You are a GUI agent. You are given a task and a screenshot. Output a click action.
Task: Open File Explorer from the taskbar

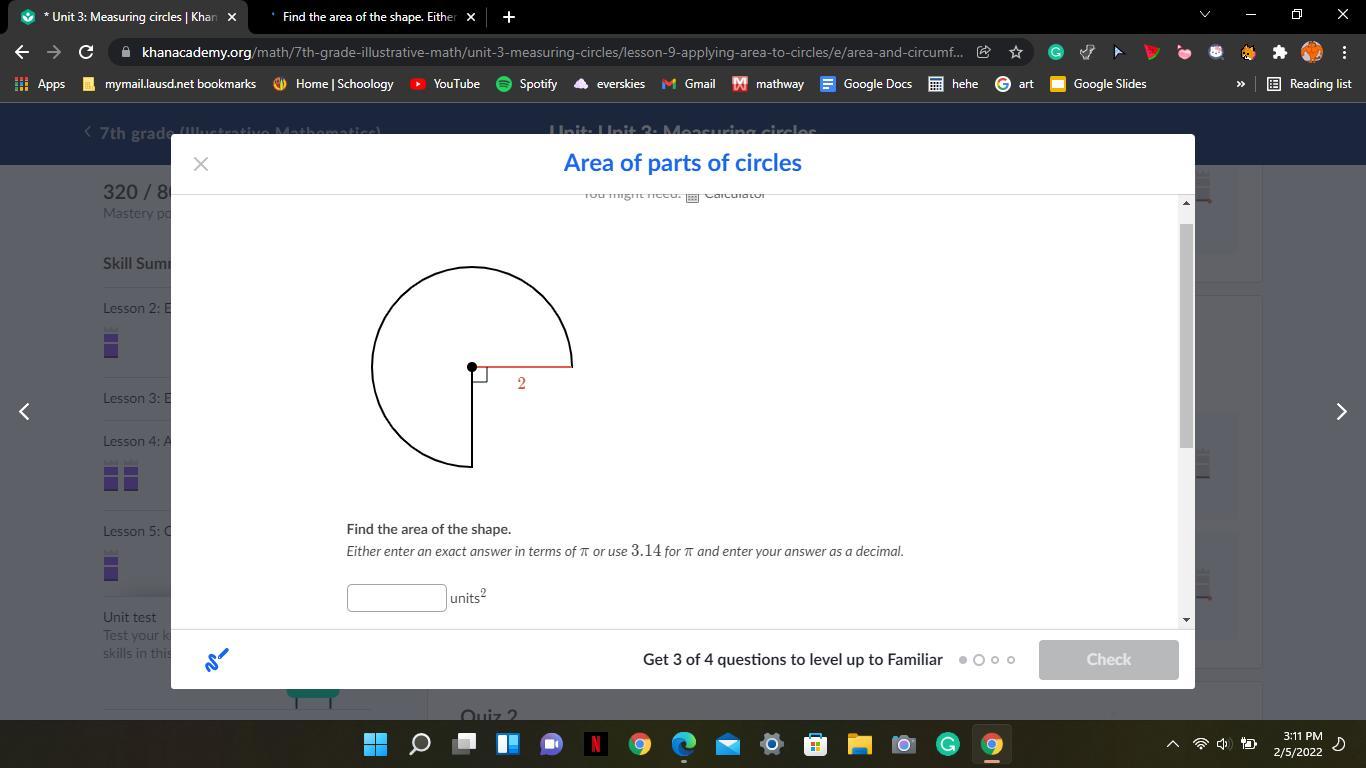(x=860, y=744)
